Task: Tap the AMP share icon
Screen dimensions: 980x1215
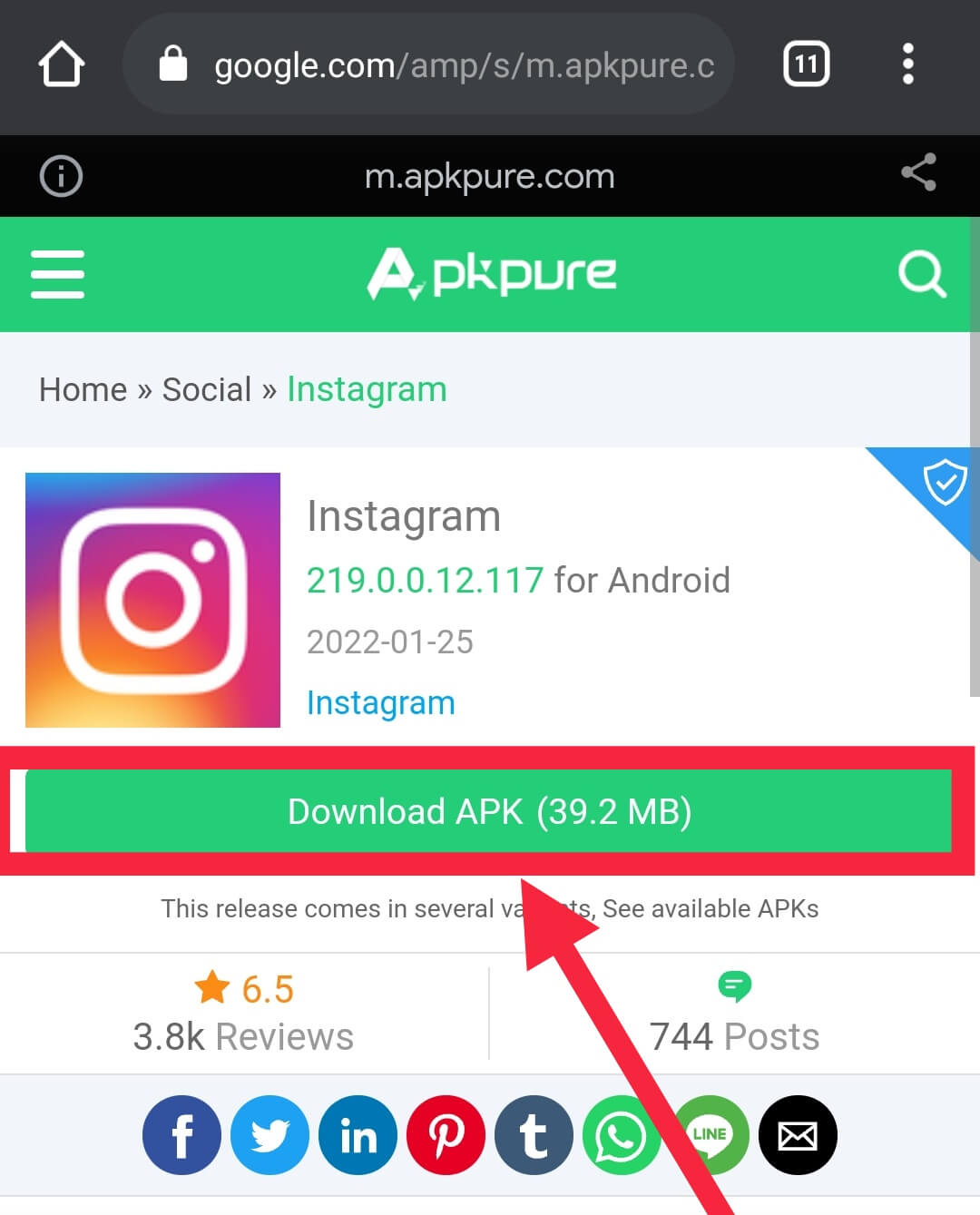Action: (x=918, y=173)
